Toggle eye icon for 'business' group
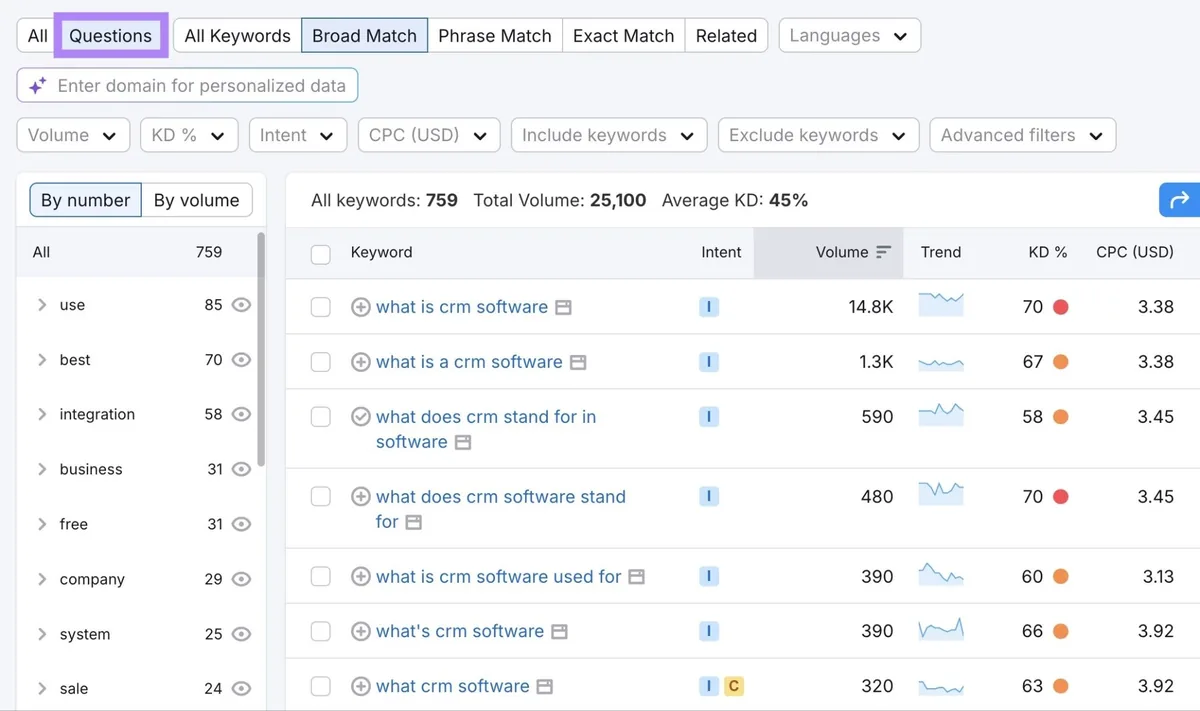Image resolution: width=1200 pixels, height=711 pixels. 241,469
